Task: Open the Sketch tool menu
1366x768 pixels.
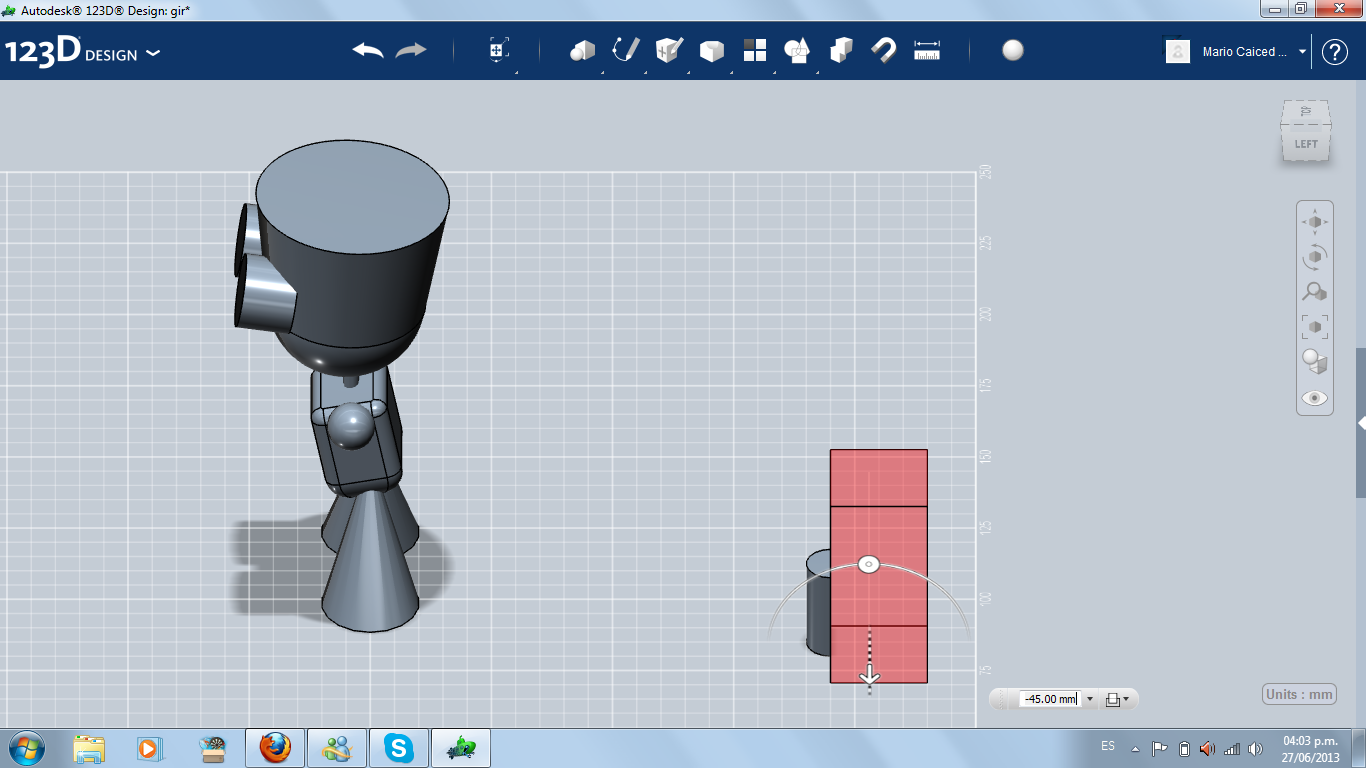Action: coord(626,50)
